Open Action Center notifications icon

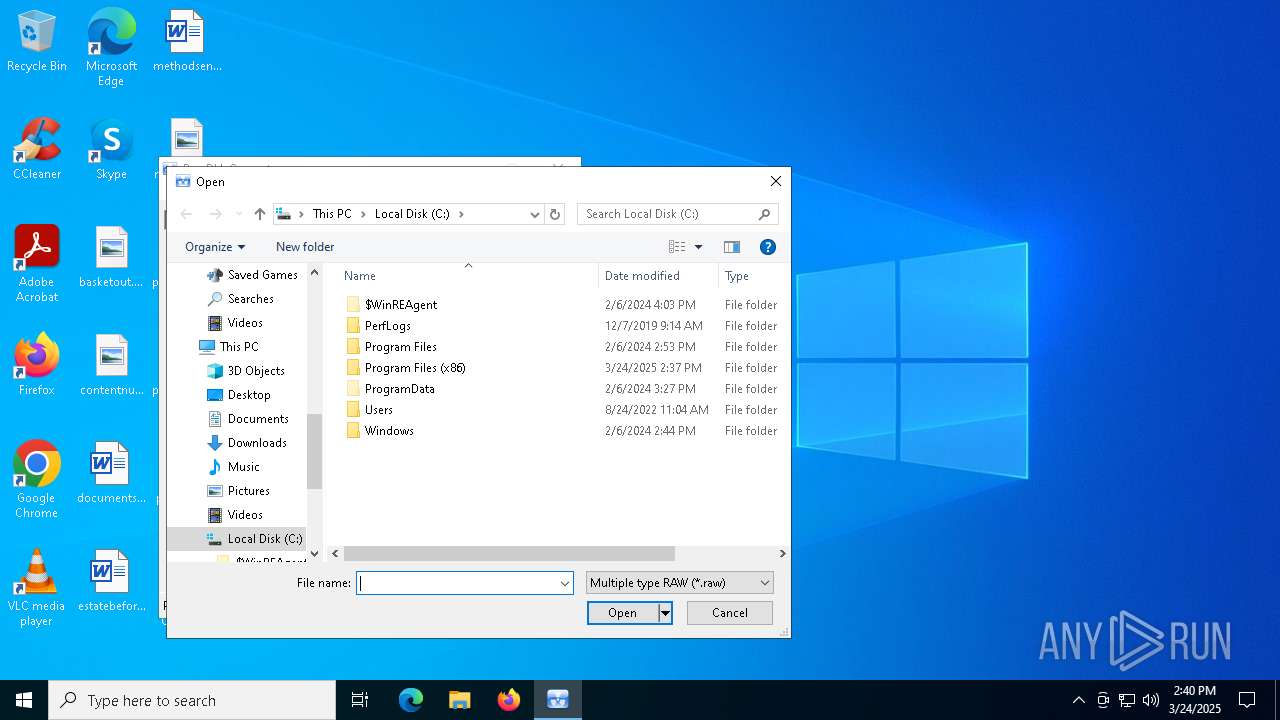pyautogui.click(x=1247, y=700)
